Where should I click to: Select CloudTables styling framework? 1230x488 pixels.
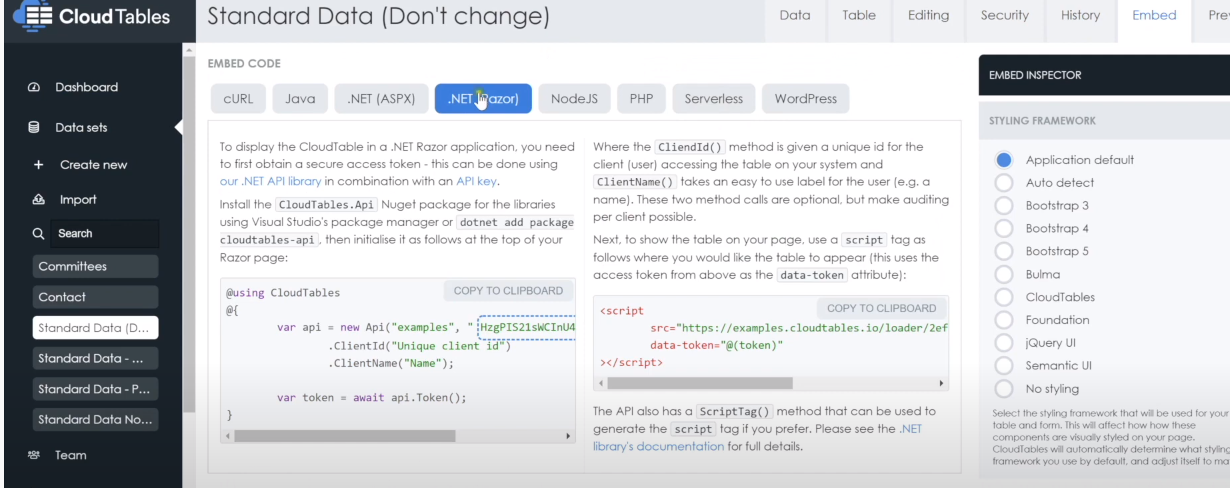click(x=1005, y=298)
